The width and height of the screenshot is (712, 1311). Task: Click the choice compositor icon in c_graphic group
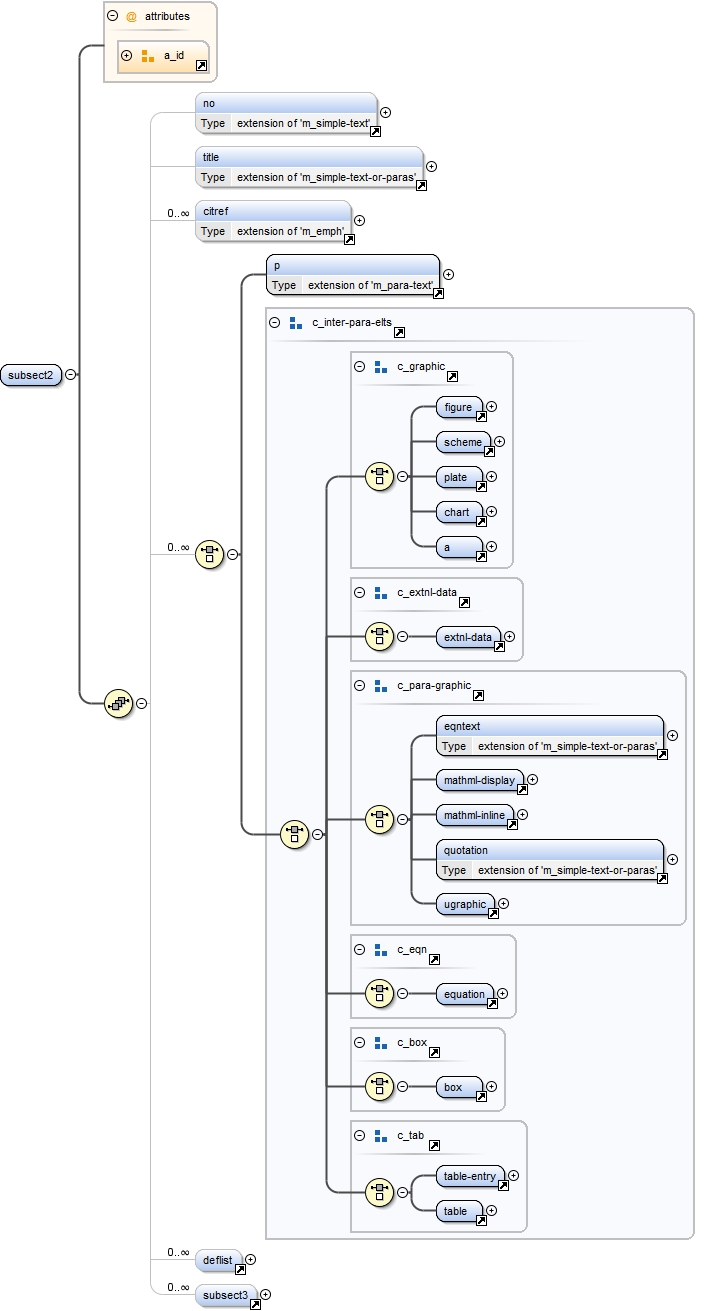point(379,477)
